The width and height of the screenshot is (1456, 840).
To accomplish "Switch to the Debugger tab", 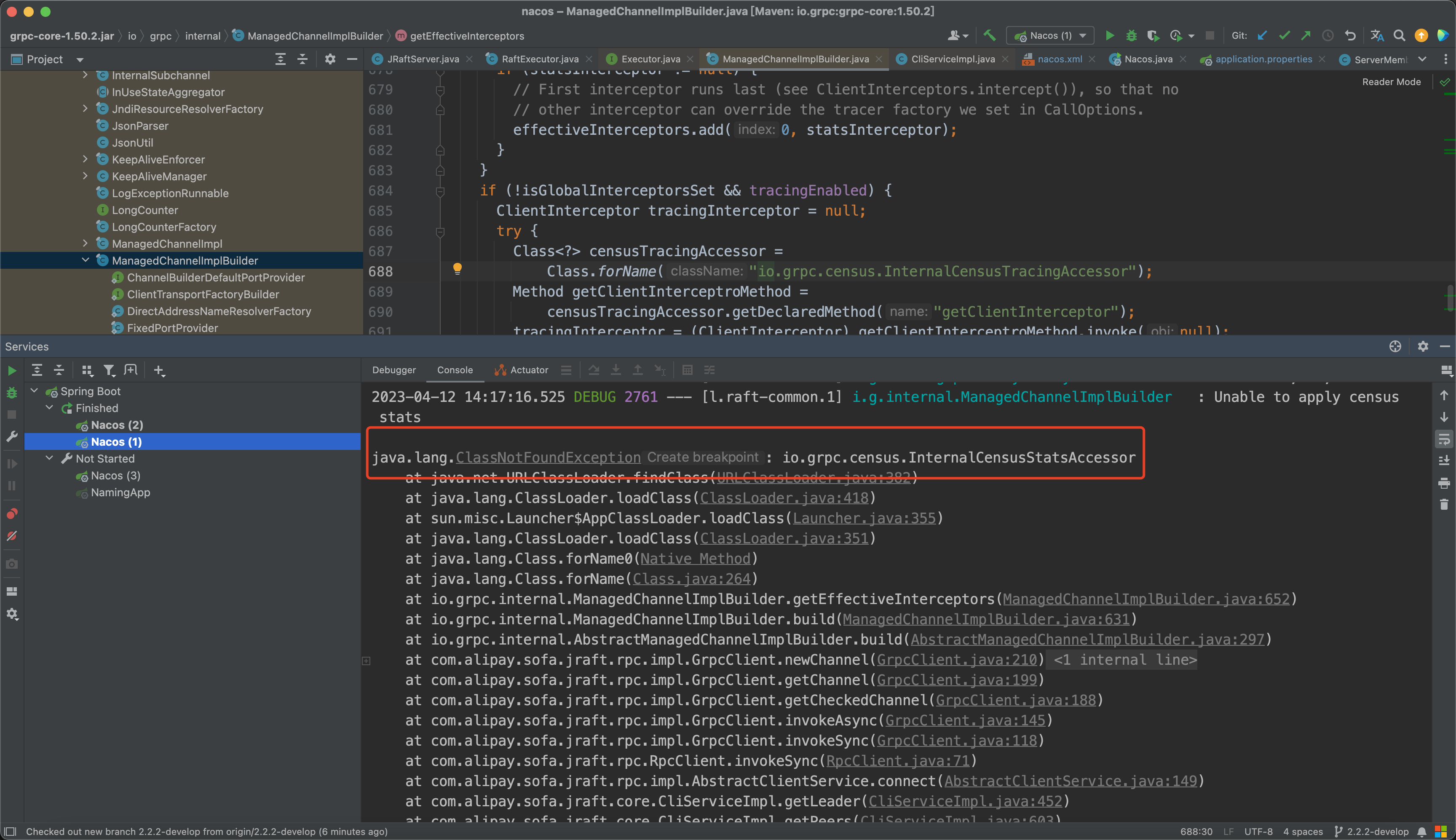I will pyautogui.click(x=393, y=370).
